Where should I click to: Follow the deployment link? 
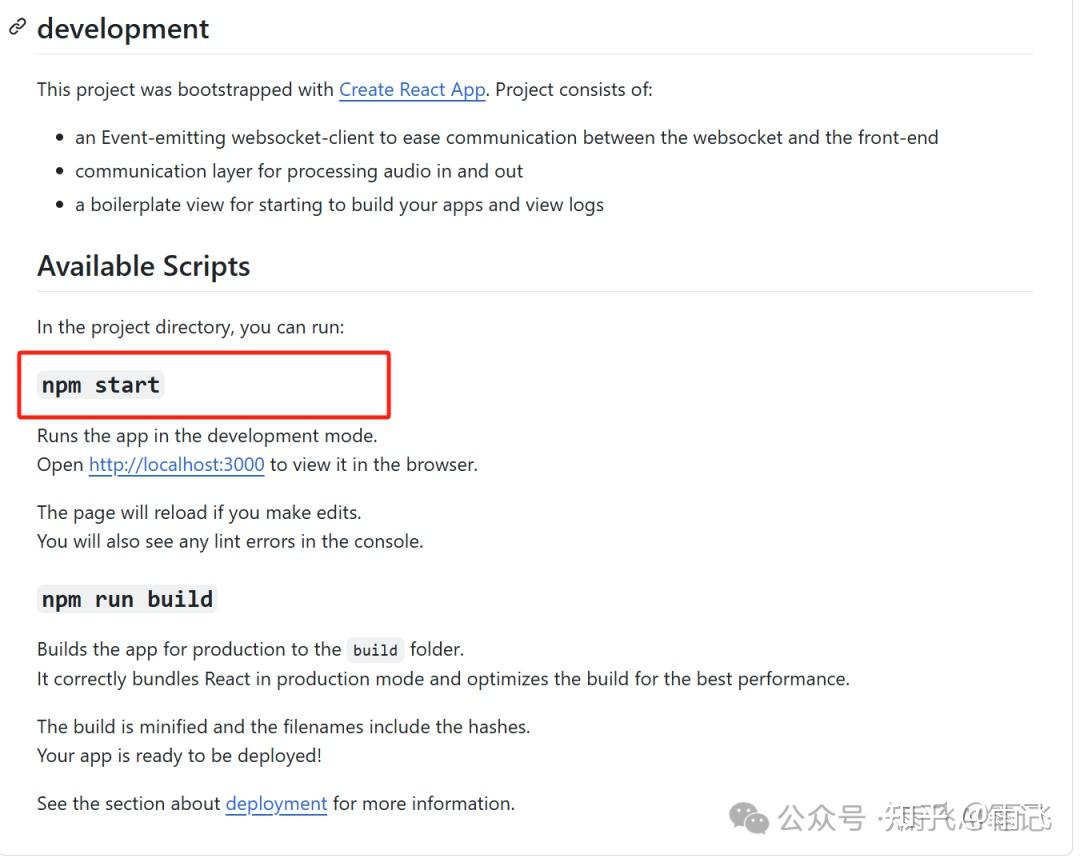(276, 803)
